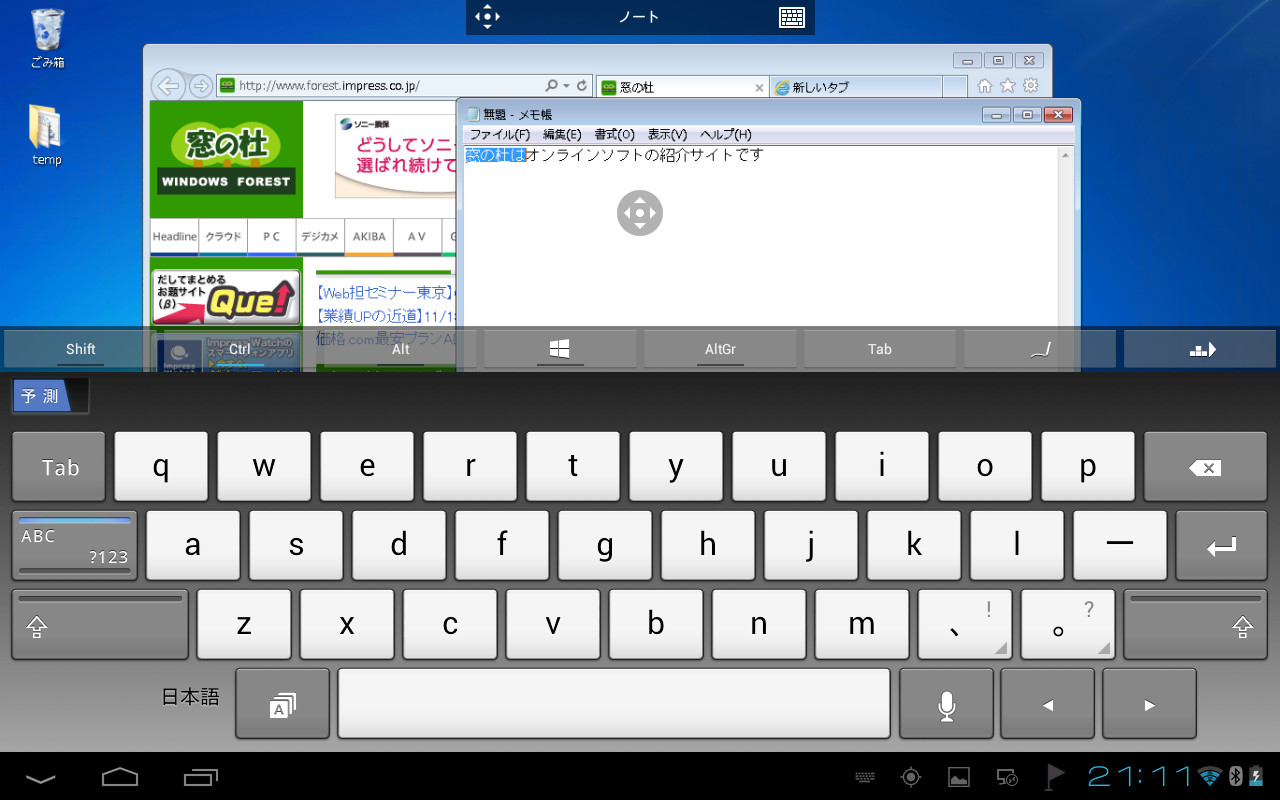Select the ごみ箱 recycle bin desktop icon
1280x800 pixels.
point(47,39)
